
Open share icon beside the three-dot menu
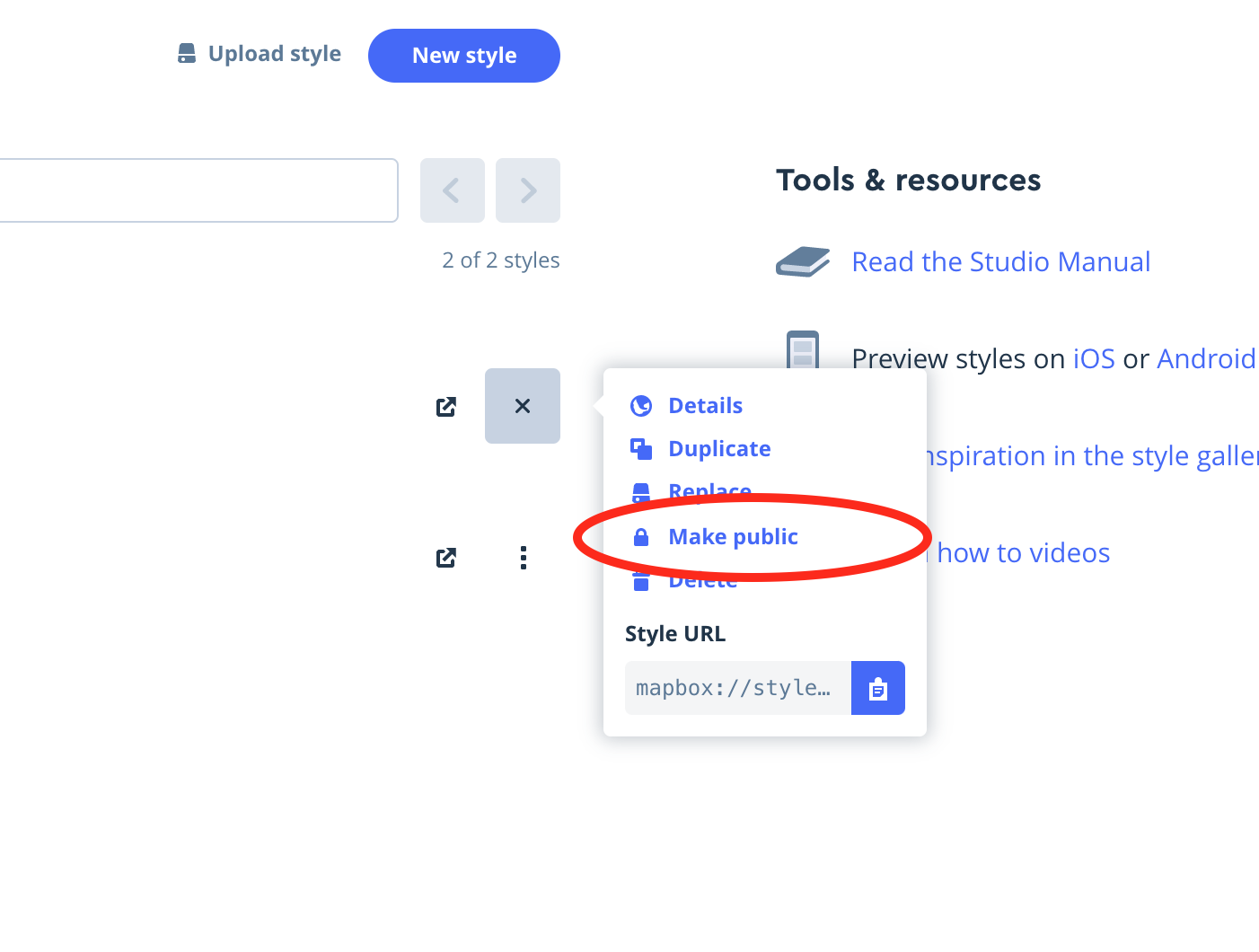point(446,558)
